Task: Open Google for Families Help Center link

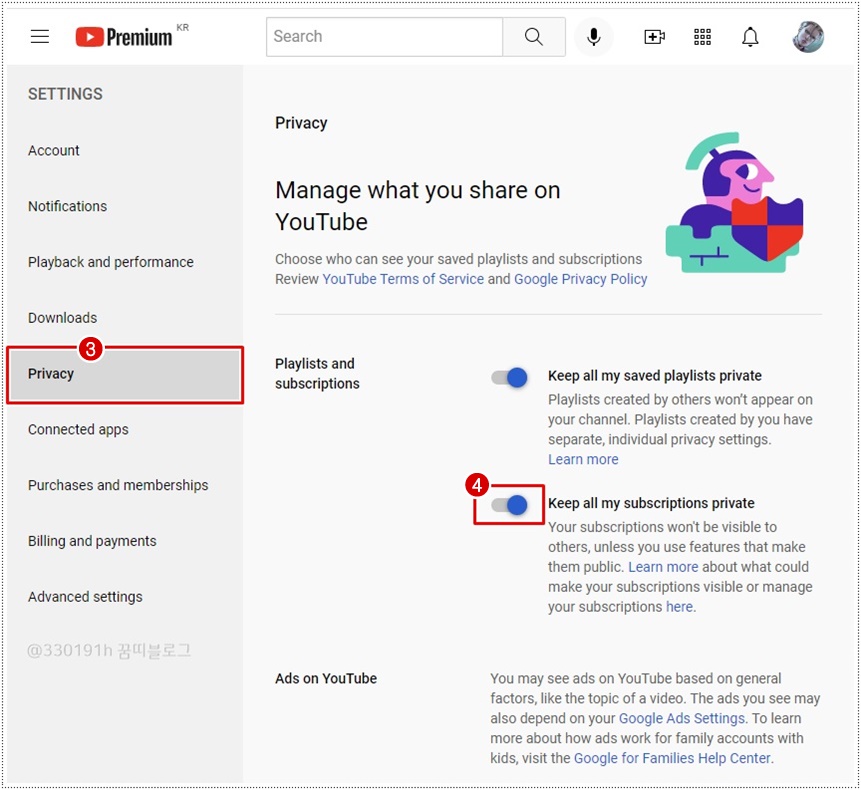Action: [672, 759]
